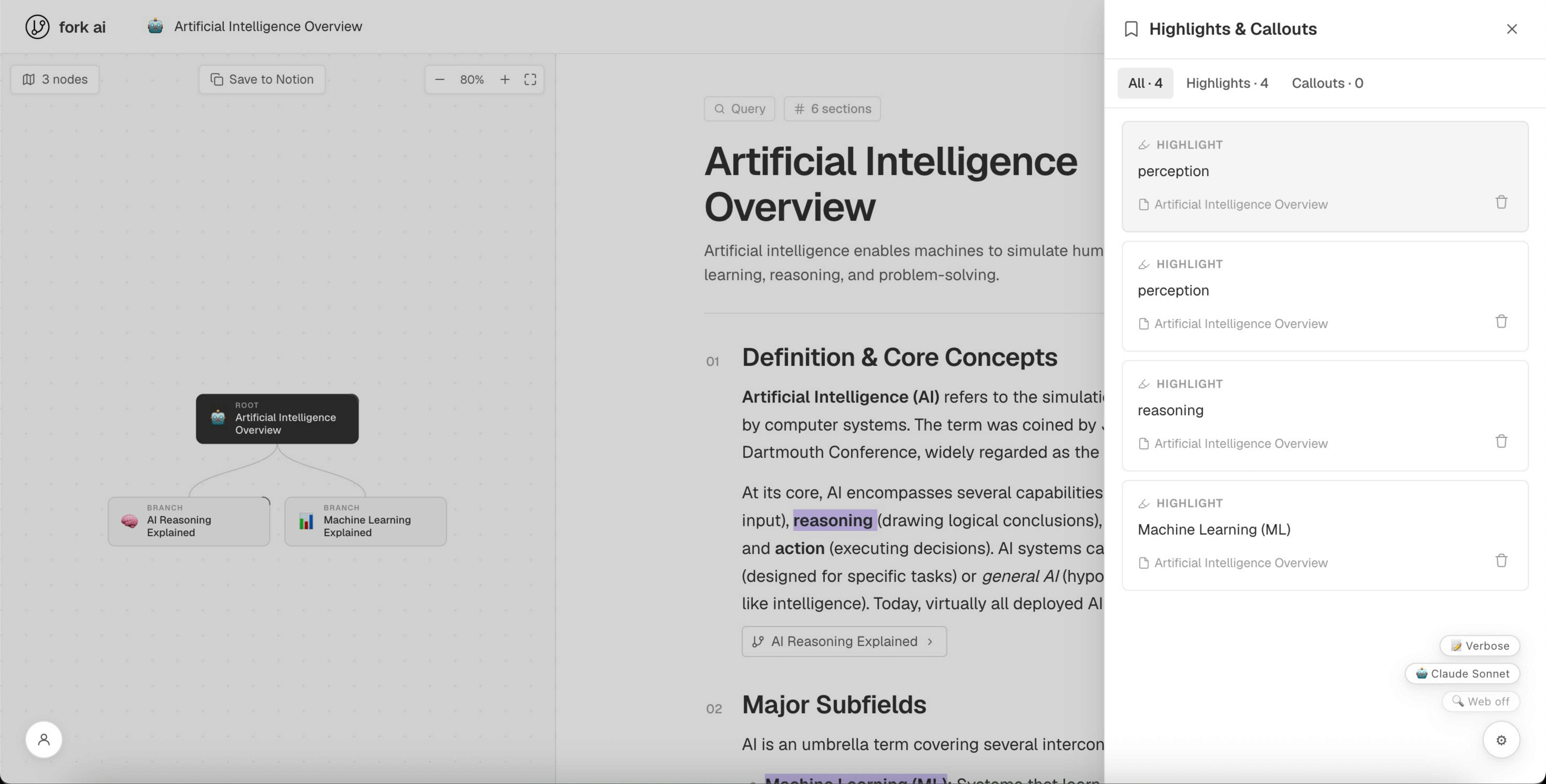Zoom out the canvas with minus icon
The image size is (1546, 784).
coord(440,79)
